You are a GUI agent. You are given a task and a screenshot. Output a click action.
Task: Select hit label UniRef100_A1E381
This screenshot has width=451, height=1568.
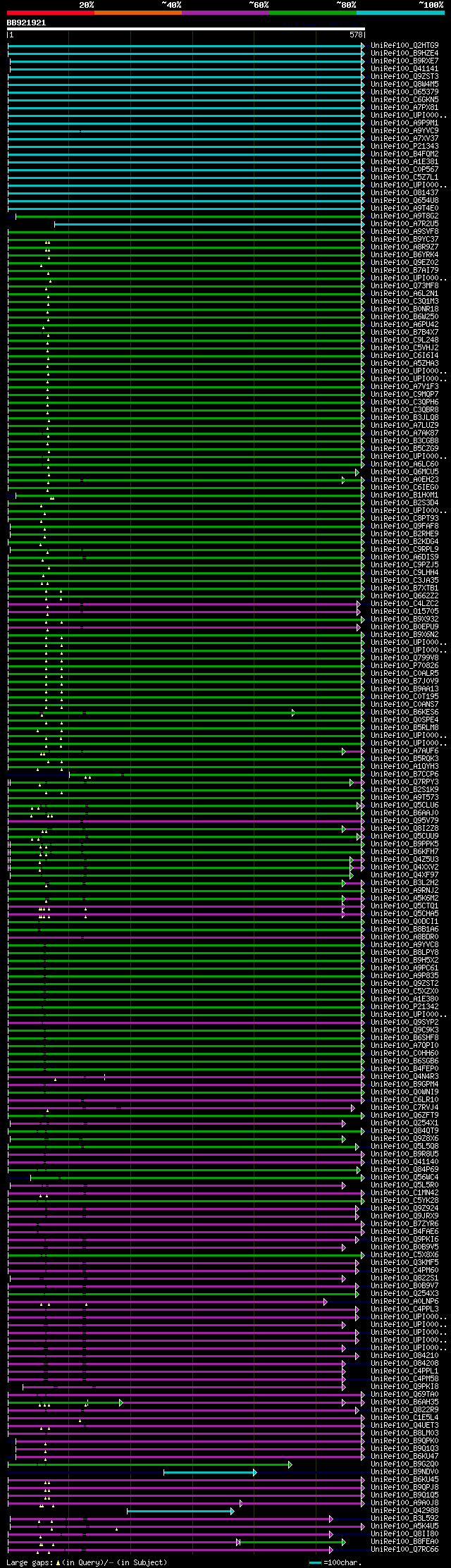coord(404,162)
